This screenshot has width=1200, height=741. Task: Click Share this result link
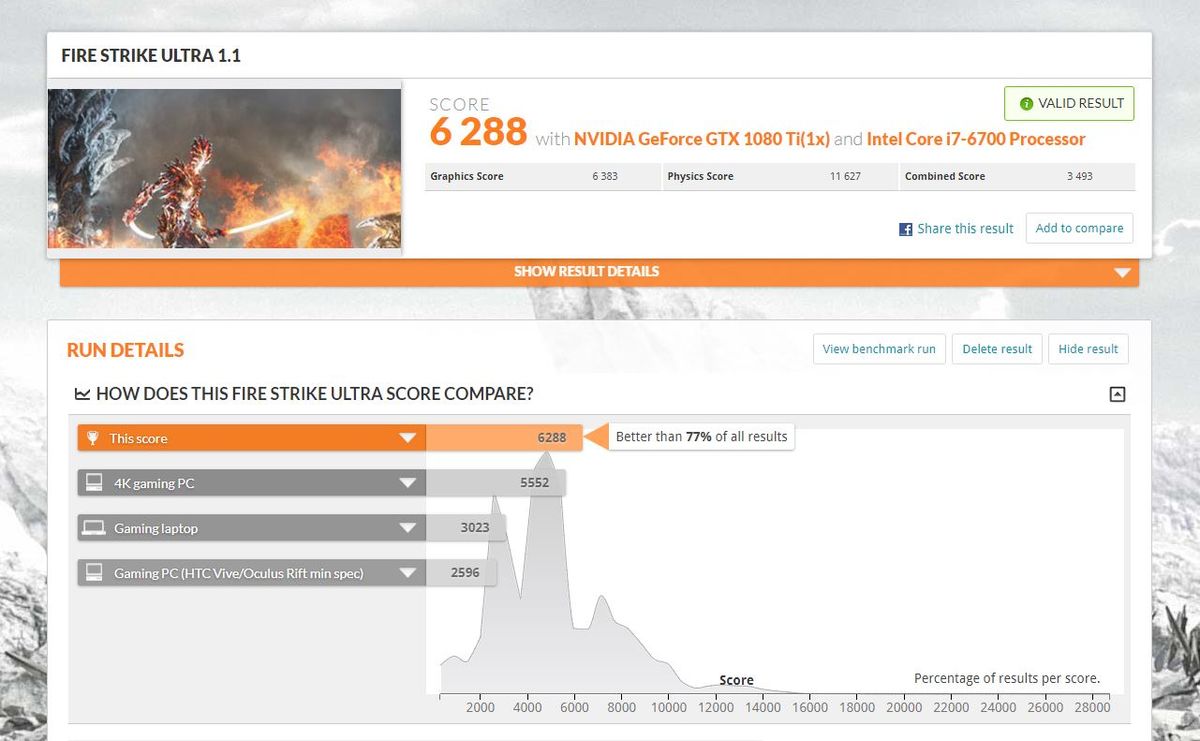965,229
